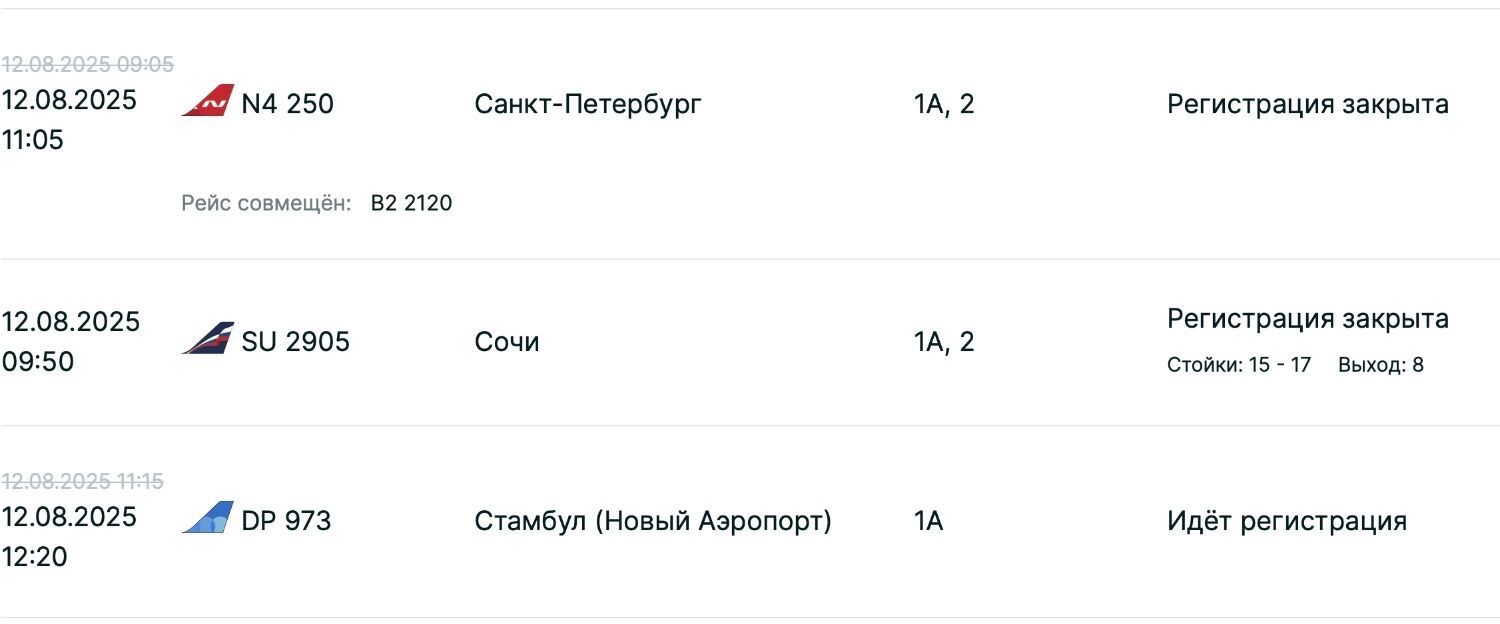This screenshot has width=1500, height=624.
Task: Click the updated 12:20 departure time
Action: click(35, 556)
